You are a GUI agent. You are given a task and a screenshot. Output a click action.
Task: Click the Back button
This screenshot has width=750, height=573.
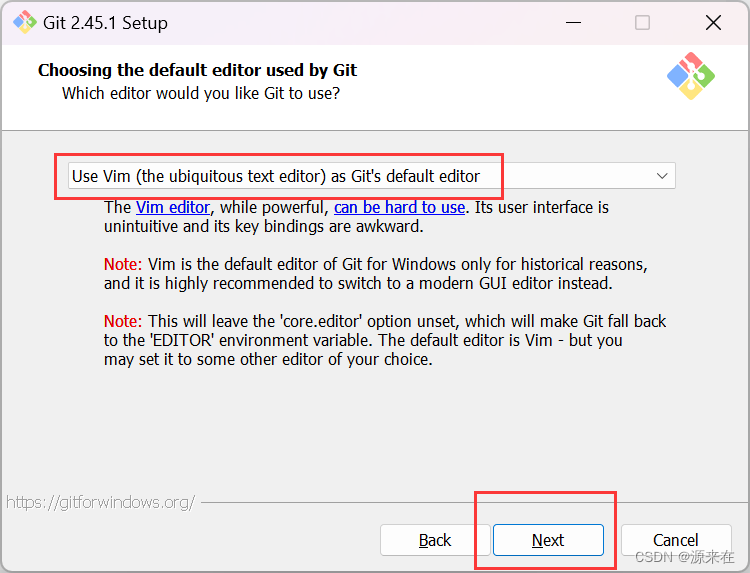(x=435, y=540)
